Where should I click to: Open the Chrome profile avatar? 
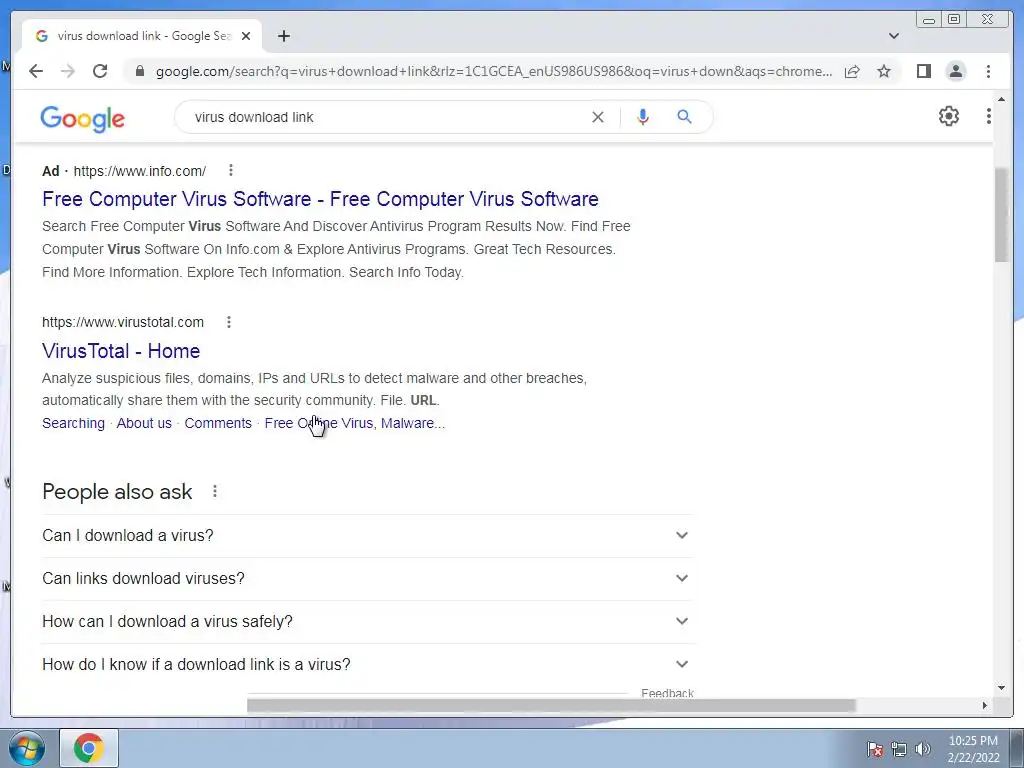pyautogui.click(x=955, y=71)
